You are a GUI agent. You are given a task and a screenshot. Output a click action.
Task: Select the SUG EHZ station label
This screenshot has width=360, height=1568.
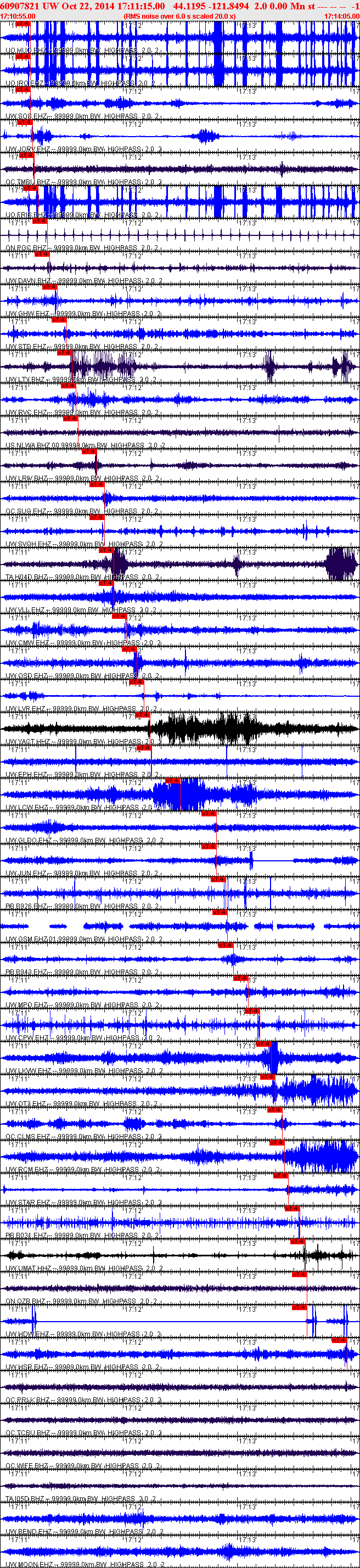[82, 511]
